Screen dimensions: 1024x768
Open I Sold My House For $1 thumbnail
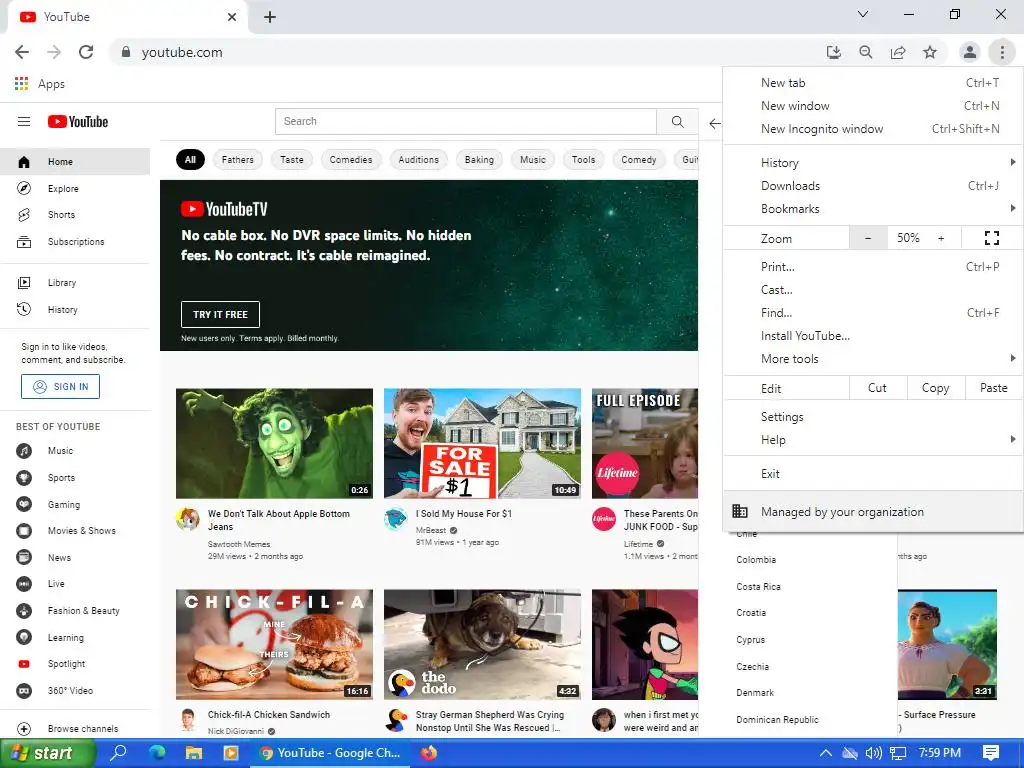[482, 443]
